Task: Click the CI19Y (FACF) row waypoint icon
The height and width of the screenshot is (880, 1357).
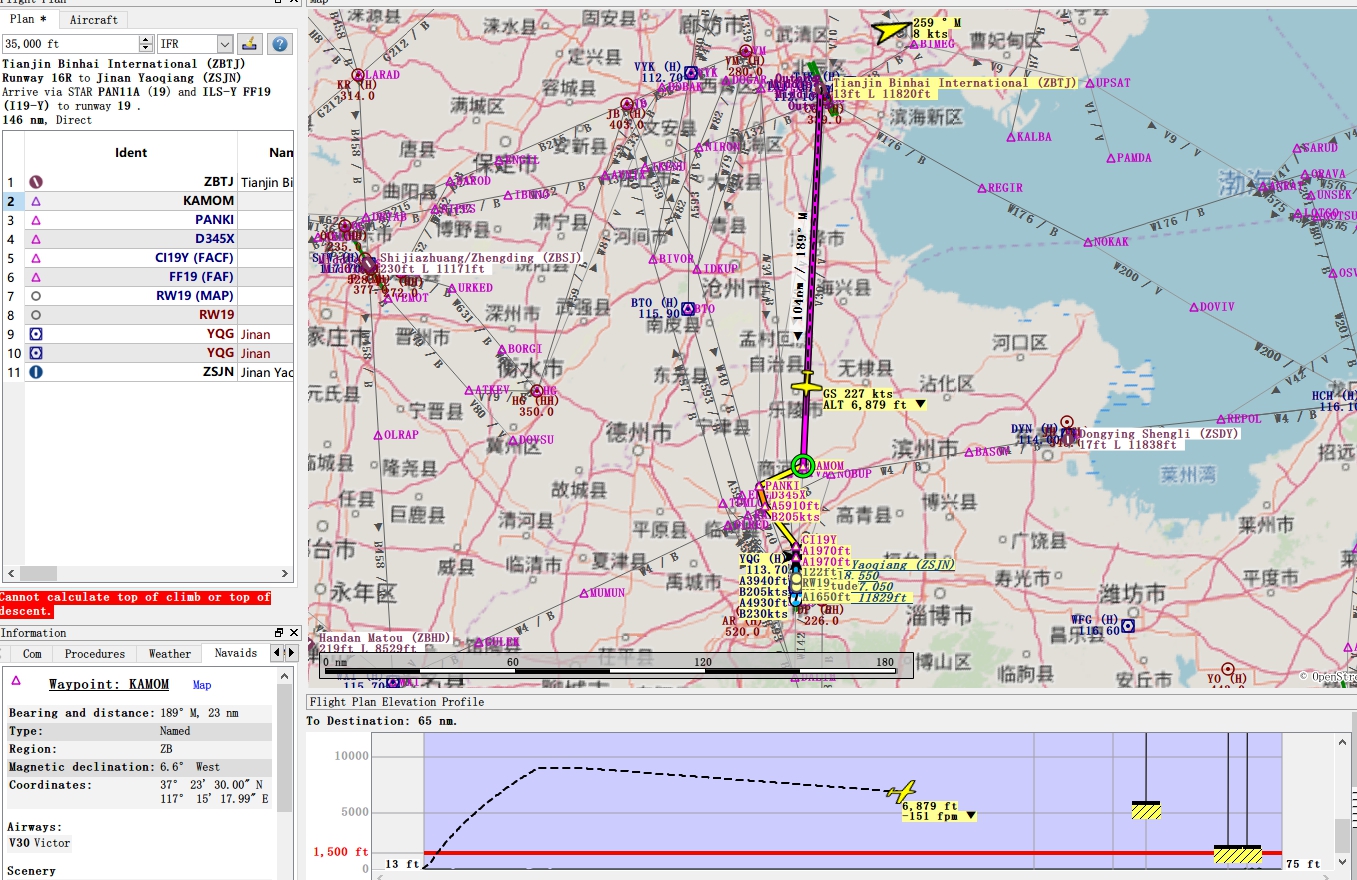Action: pyautogui.click(x=36, y=258)
